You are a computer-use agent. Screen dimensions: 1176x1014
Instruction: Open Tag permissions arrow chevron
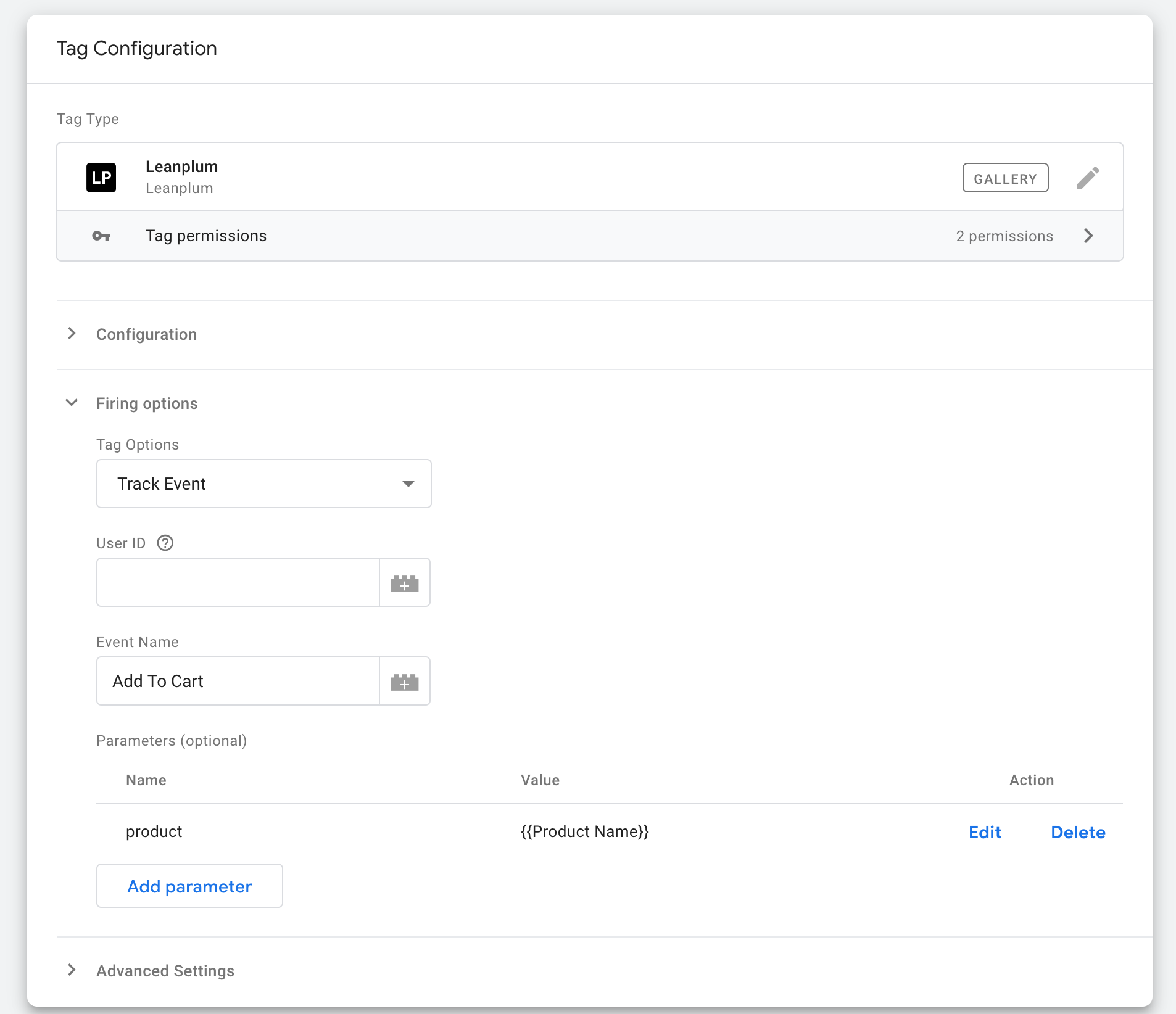tap(1088, 236)
